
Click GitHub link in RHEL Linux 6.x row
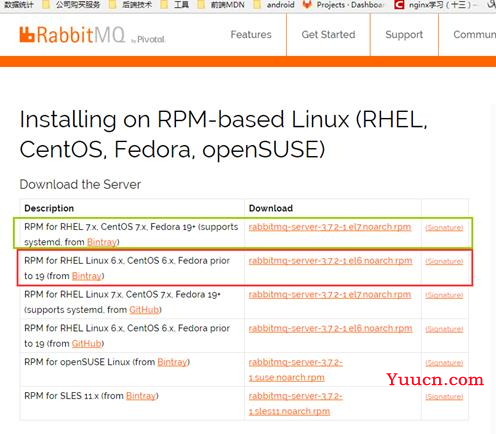click(x=87, y=343)
